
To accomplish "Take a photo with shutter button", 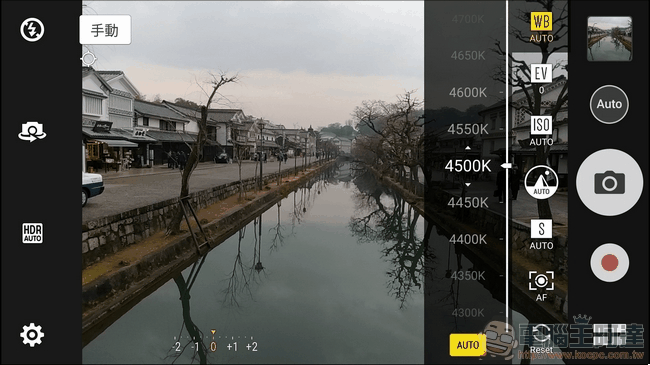I will [609, 182].
